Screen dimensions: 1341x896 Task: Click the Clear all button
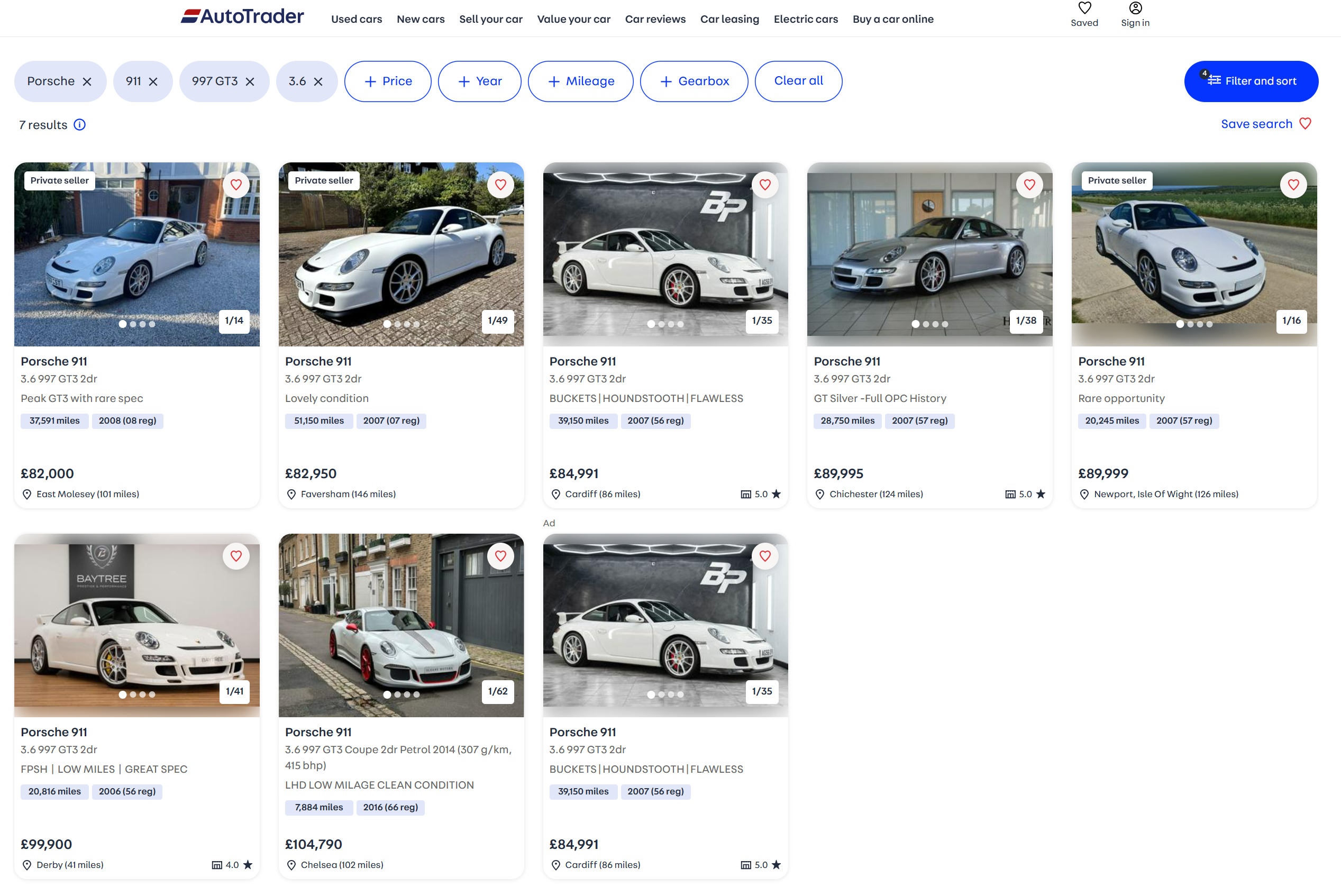[798, 81]
